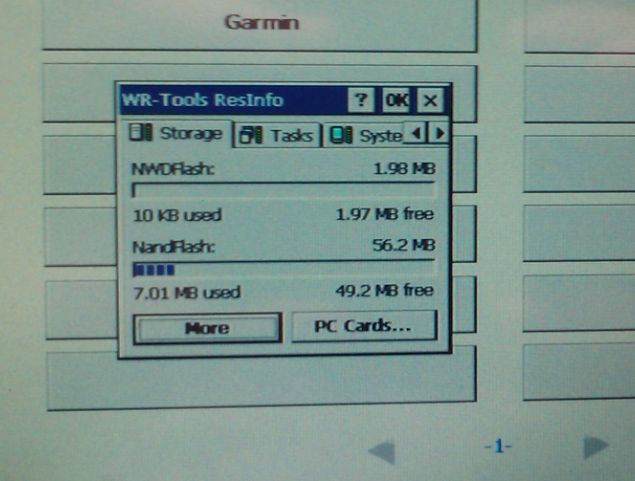Go to the previous launcher page arrow

coord(381,451)
